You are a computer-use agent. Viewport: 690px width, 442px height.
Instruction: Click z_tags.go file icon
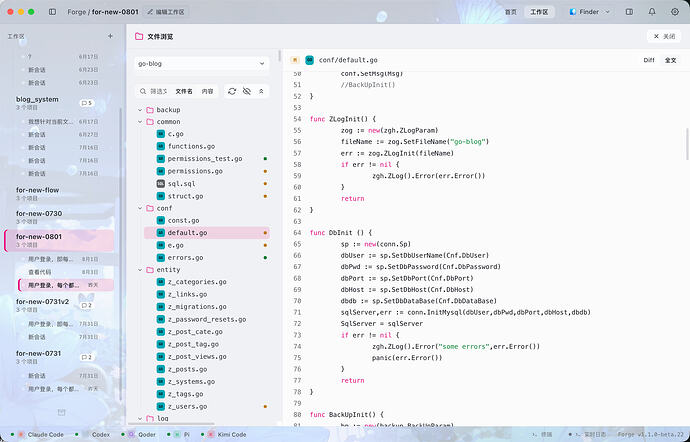point(161,394)
